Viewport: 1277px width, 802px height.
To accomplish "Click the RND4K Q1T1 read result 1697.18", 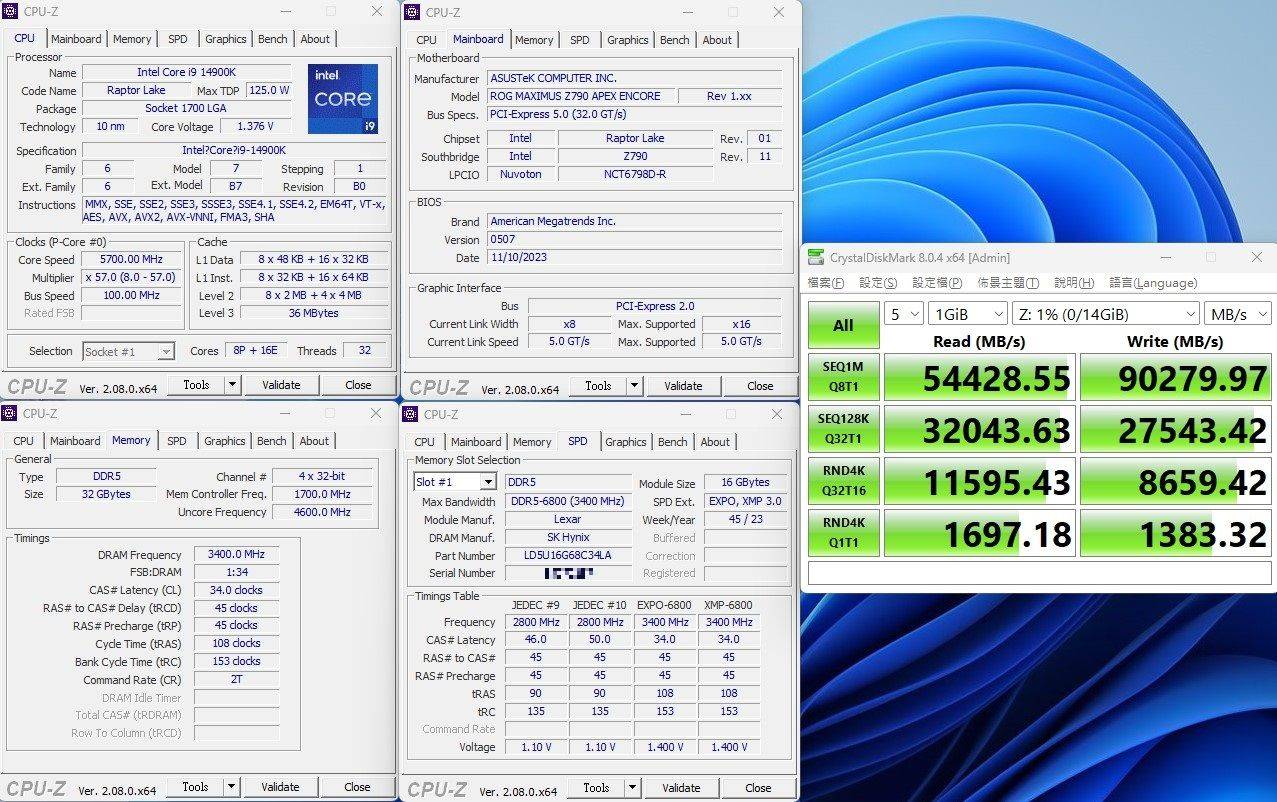I will [x=980, y=533].
